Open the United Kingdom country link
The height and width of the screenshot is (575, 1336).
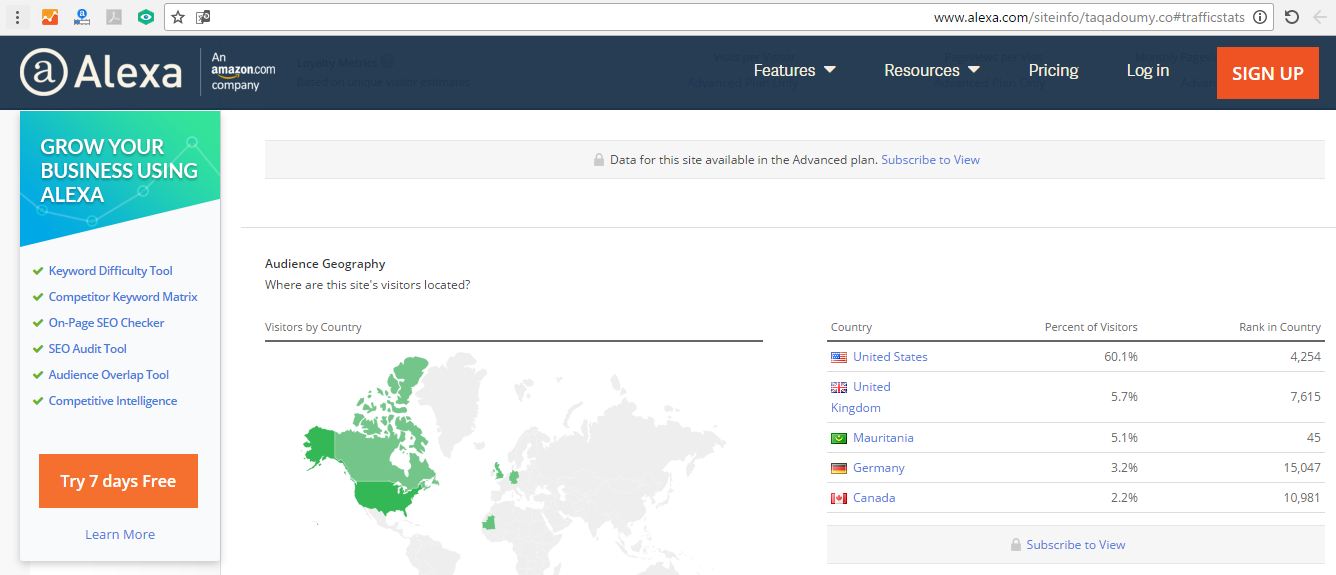pyautogui.click(x=860, y=397)
